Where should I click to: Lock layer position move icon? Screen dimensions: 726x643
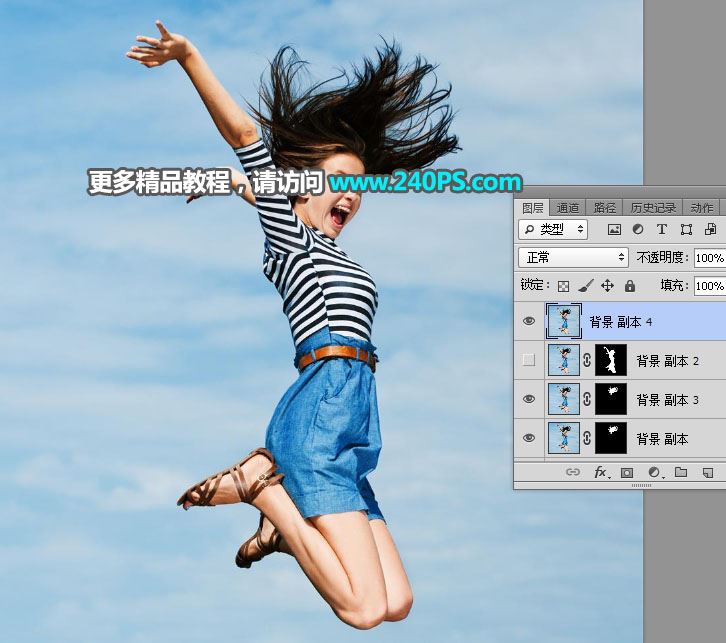[x=607, y=286]
